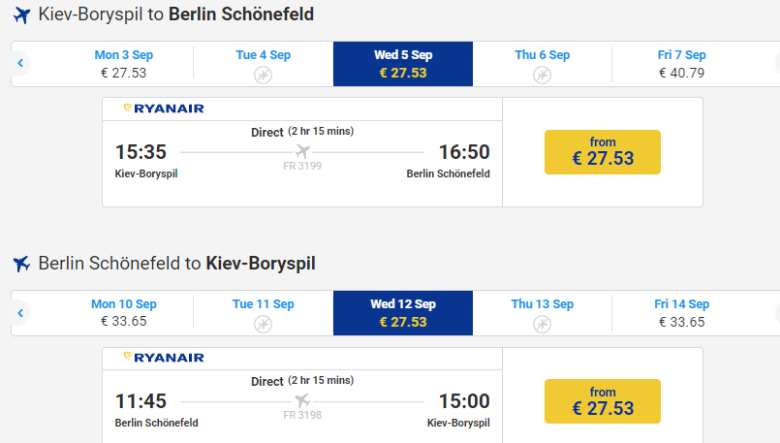Click the Ryanair logo on outbound flight card
780x443 pixels.
(x=163, y=108)
